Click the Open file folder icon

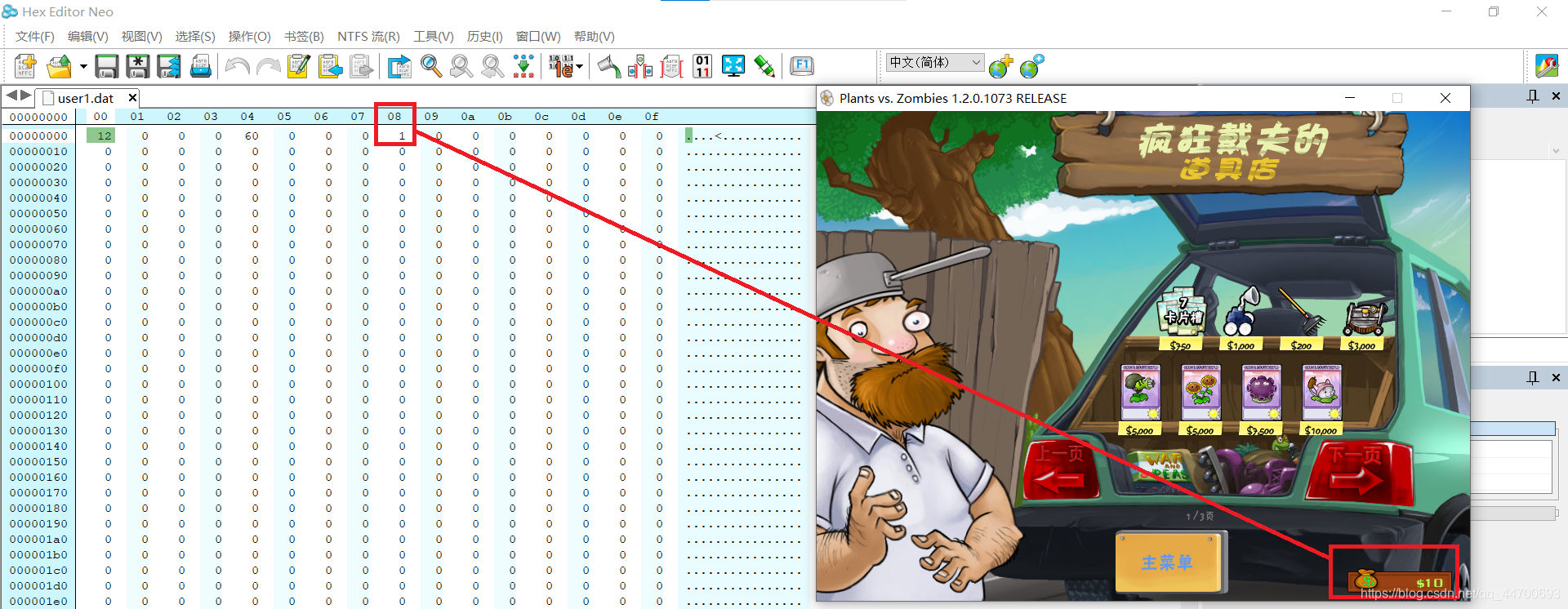60,66
